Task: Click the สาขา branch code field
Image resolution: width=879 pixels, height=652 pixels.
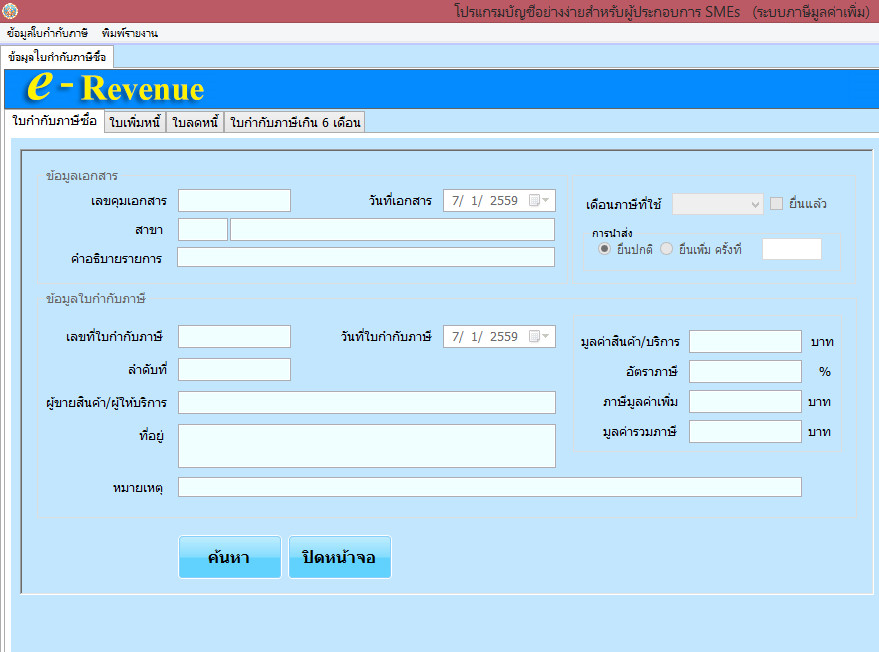Action: coord(203,229)
